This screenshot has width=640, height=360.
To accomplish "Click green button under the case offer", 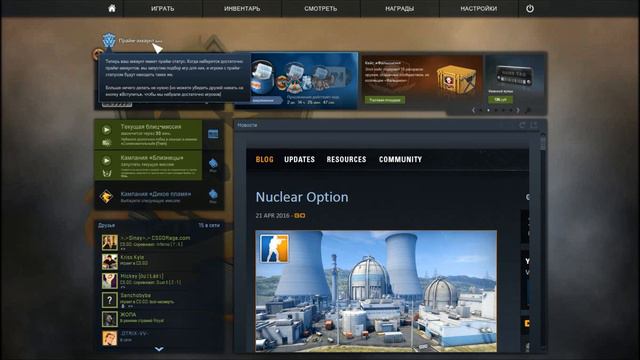I will pyautogui.click(x=384, y=100).
